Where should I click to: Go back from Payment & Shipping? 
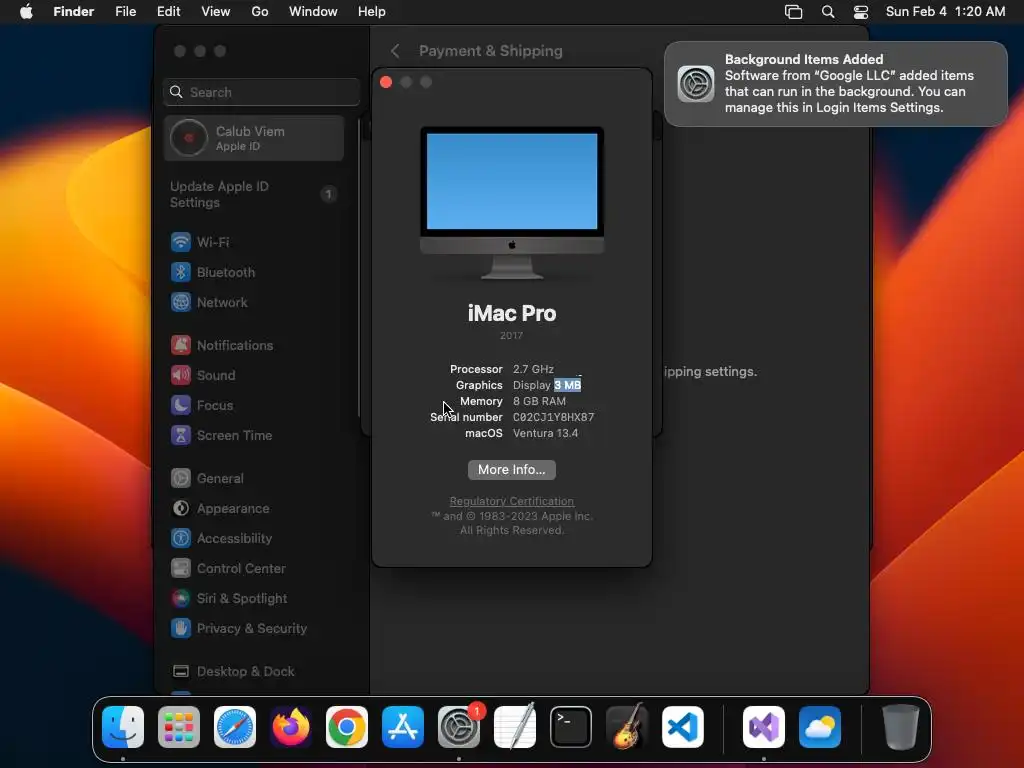coord(395,51)
